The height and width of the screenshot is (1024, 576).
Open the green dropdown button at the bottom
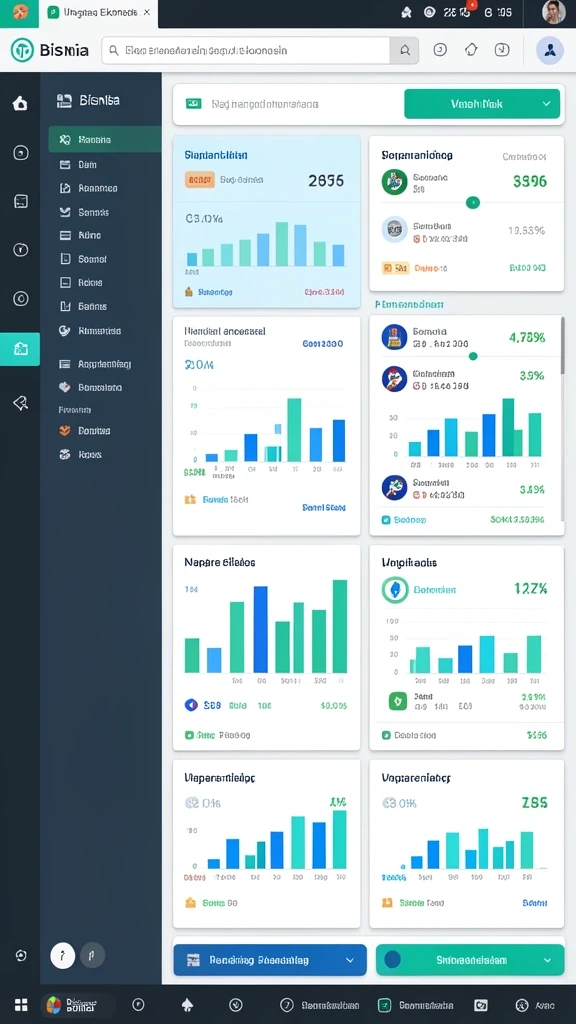click(x=470, y=960)
